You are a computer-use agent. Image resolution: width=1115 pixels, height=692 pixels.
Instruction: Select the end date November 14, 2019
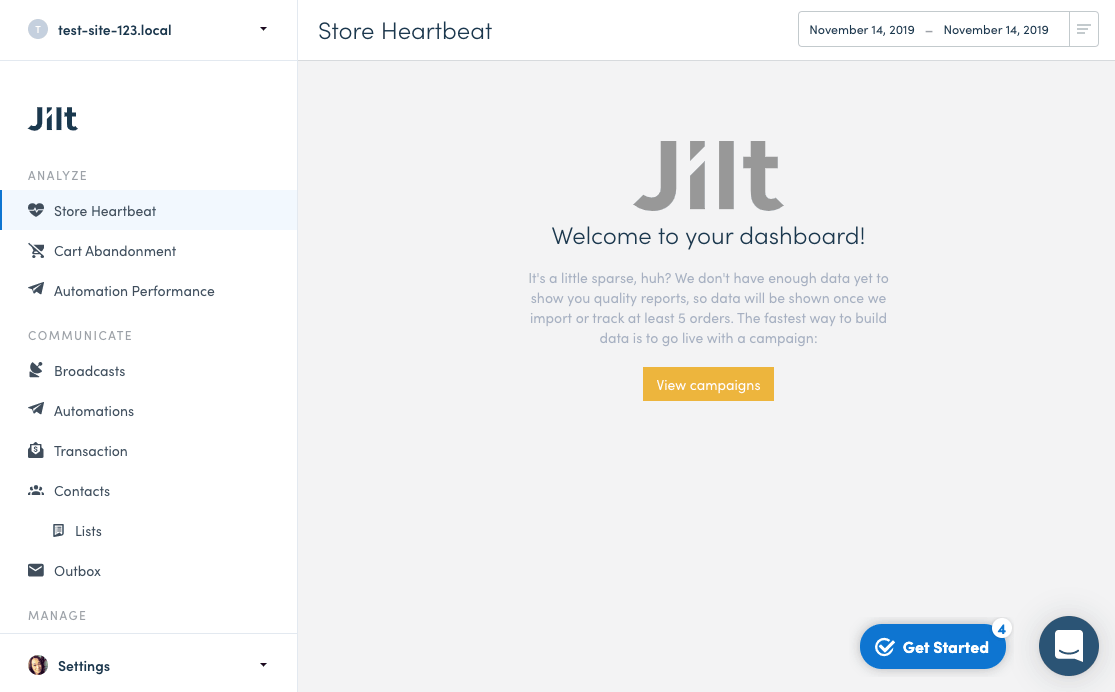pos(996,30)
